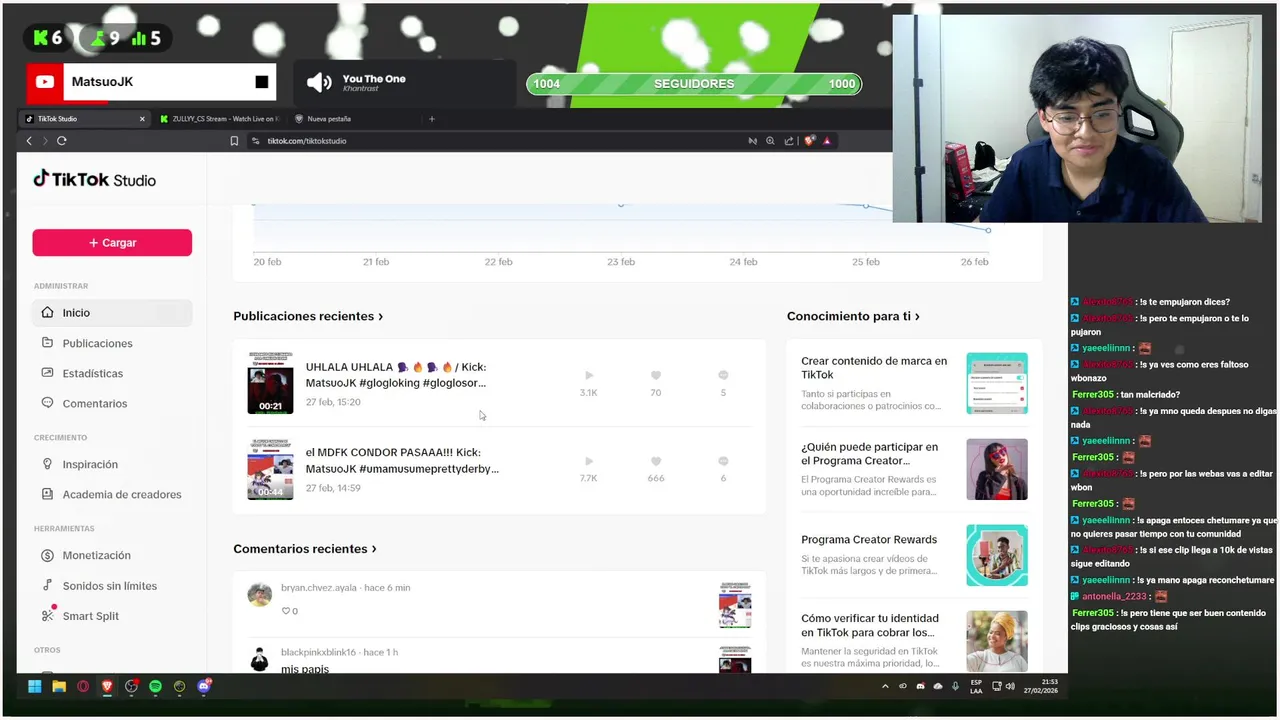Click likes heart showing 666
The width and height of the screenshot is (1280, 720).
pos(656,461)
